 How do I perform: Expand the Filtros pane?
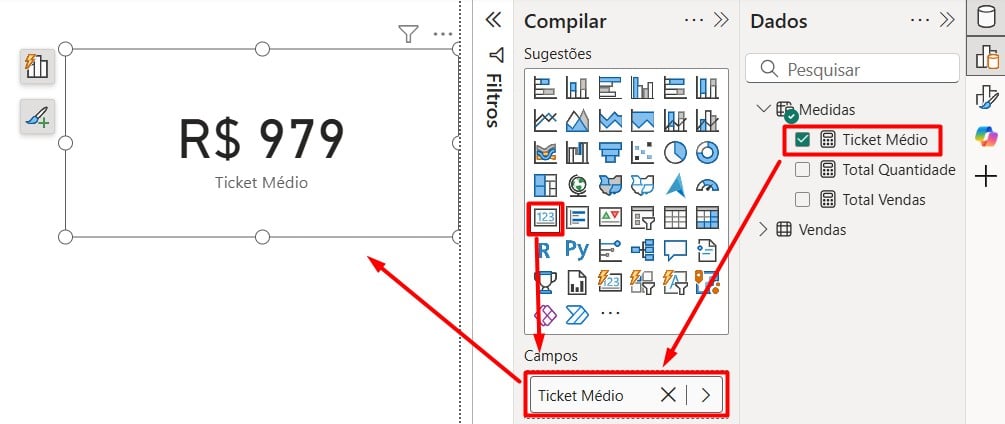click(494, 20)
